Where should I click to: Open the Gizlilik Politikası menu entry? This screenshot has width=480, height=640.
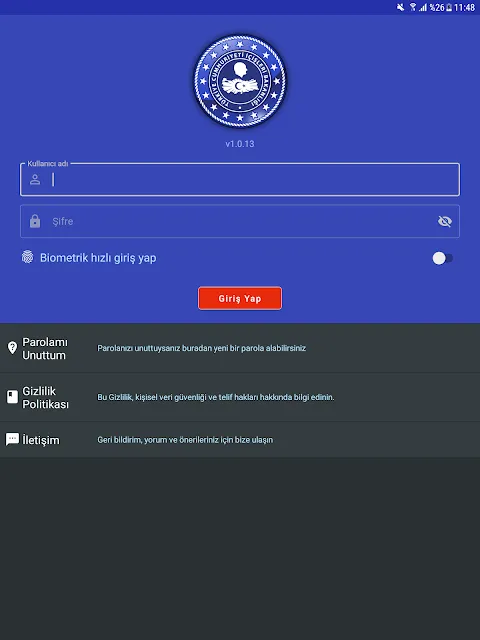(240, 397)
